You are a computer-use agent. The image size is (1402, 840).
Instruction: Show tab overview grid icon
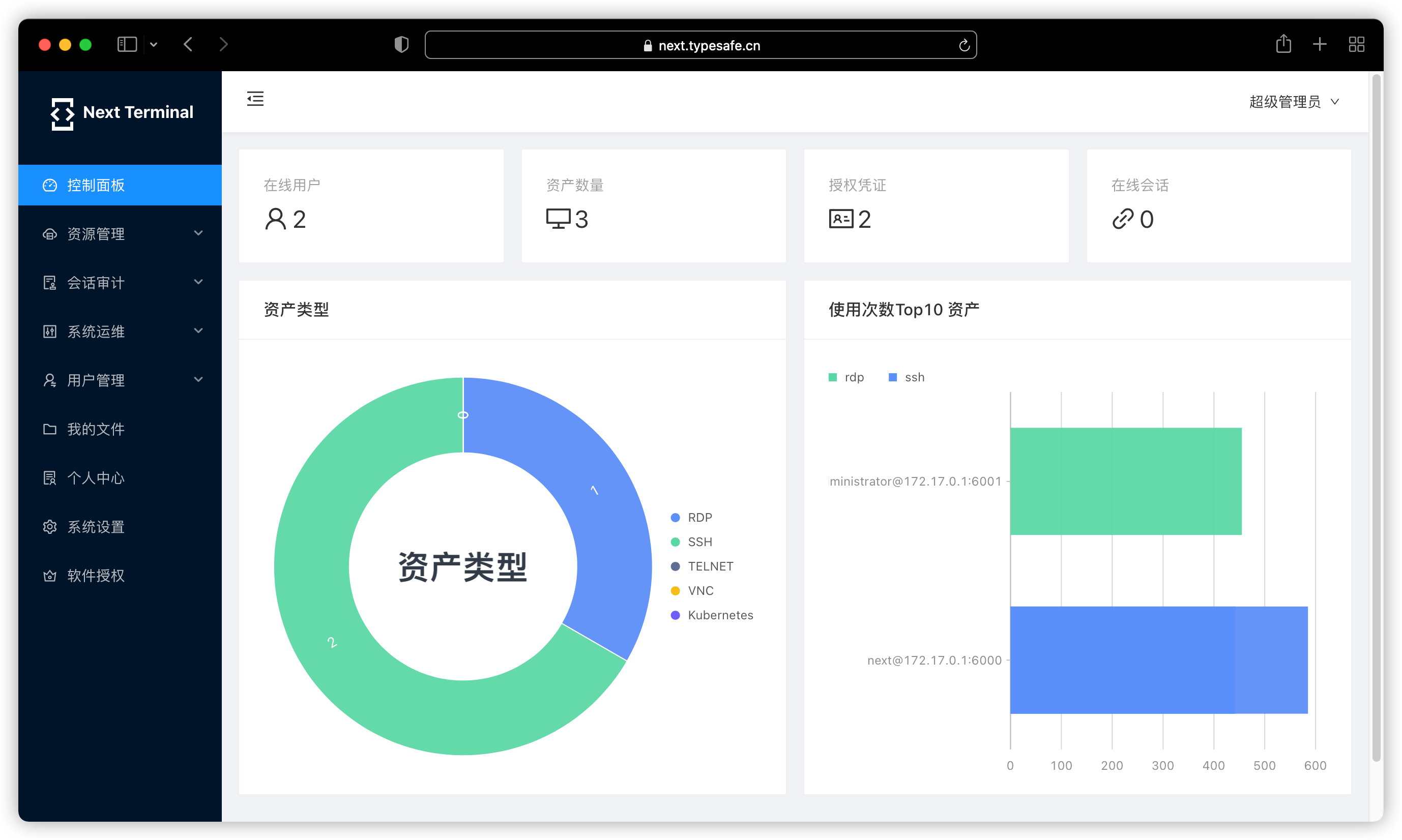[1356, 44]
